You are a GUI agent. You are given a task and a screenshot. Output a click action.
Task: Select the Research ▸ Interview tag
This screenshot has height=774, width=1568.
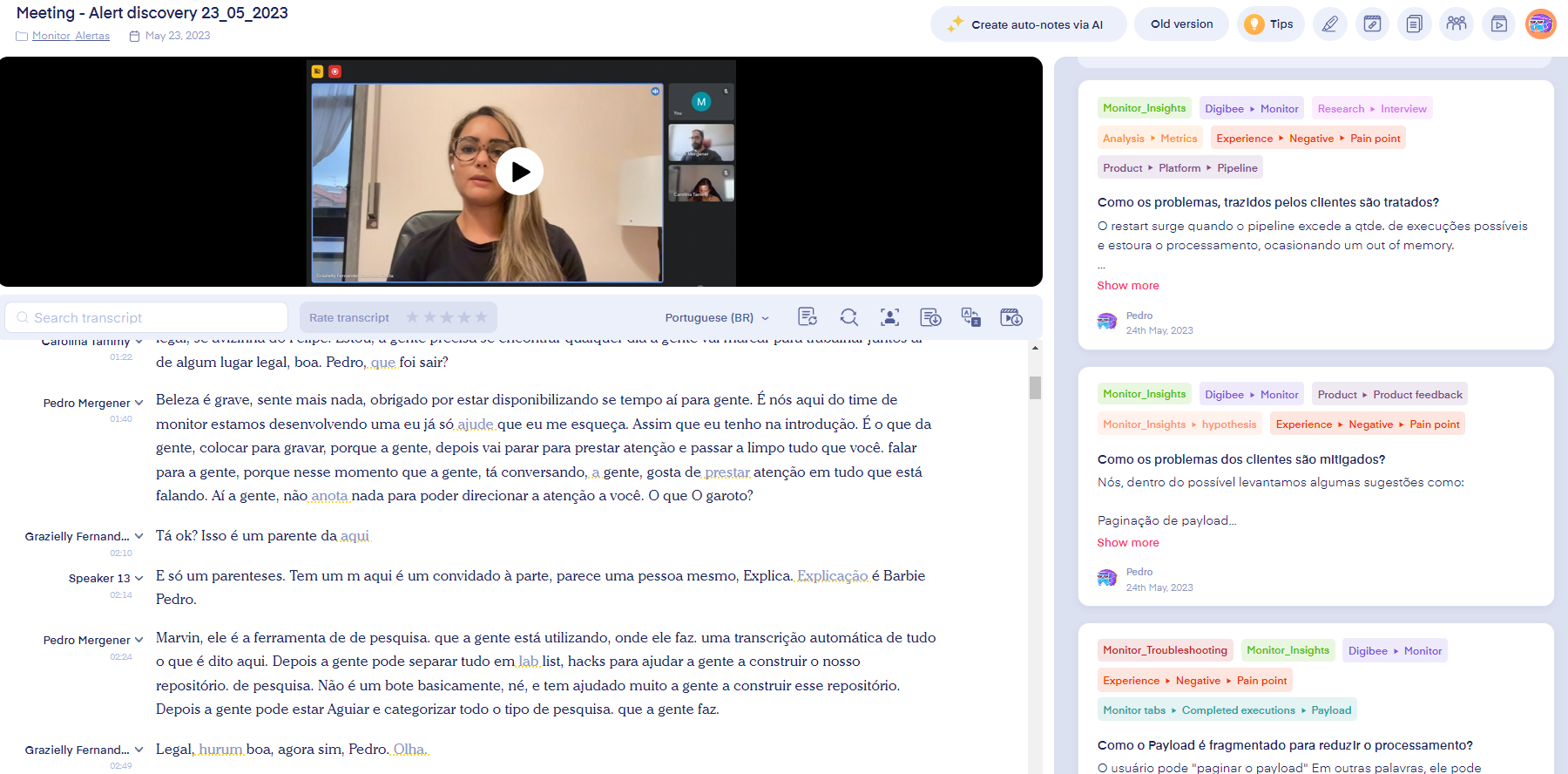1372,109
